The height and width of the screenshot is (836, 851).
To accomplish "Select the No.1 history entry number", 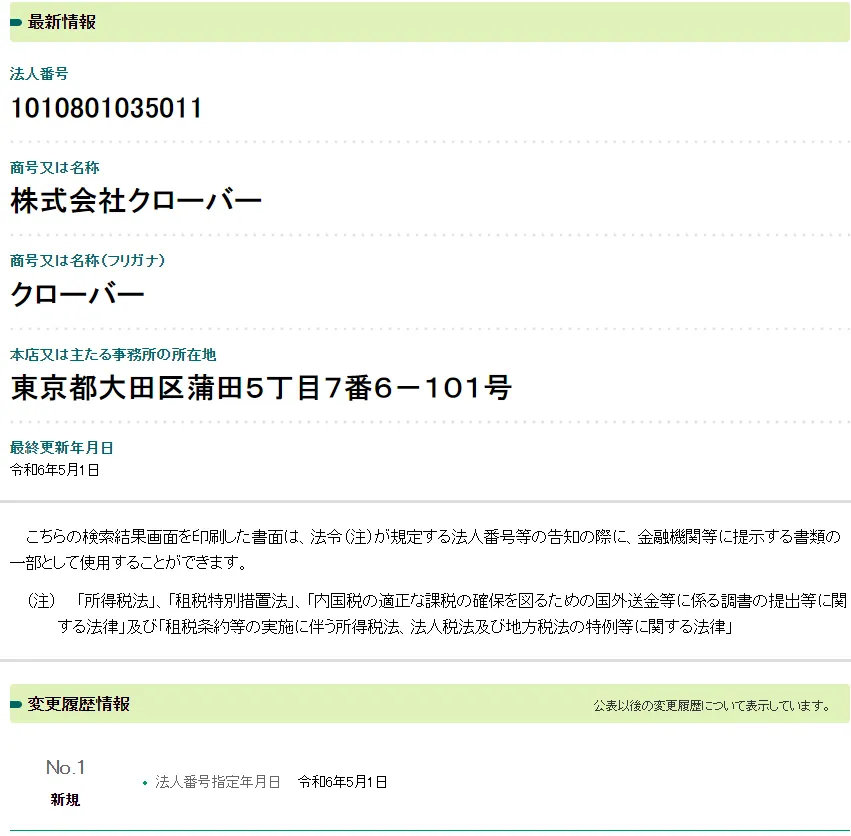I will [66, 768].
